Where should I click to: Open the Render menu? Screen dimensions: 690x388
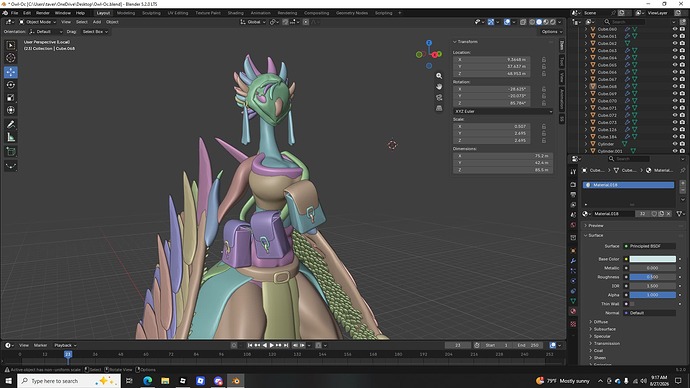[x=43, y=13]
